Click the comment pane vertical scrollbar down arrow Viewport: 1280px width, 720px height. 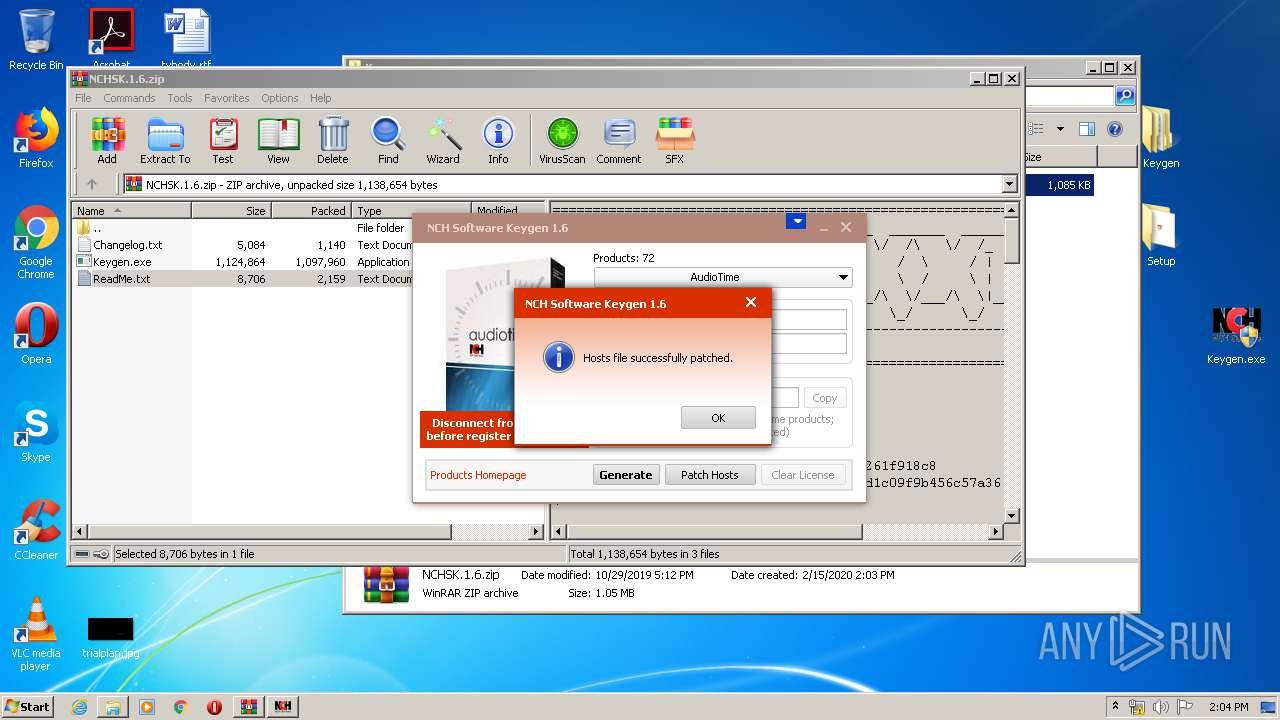[x=1011, y=516]
